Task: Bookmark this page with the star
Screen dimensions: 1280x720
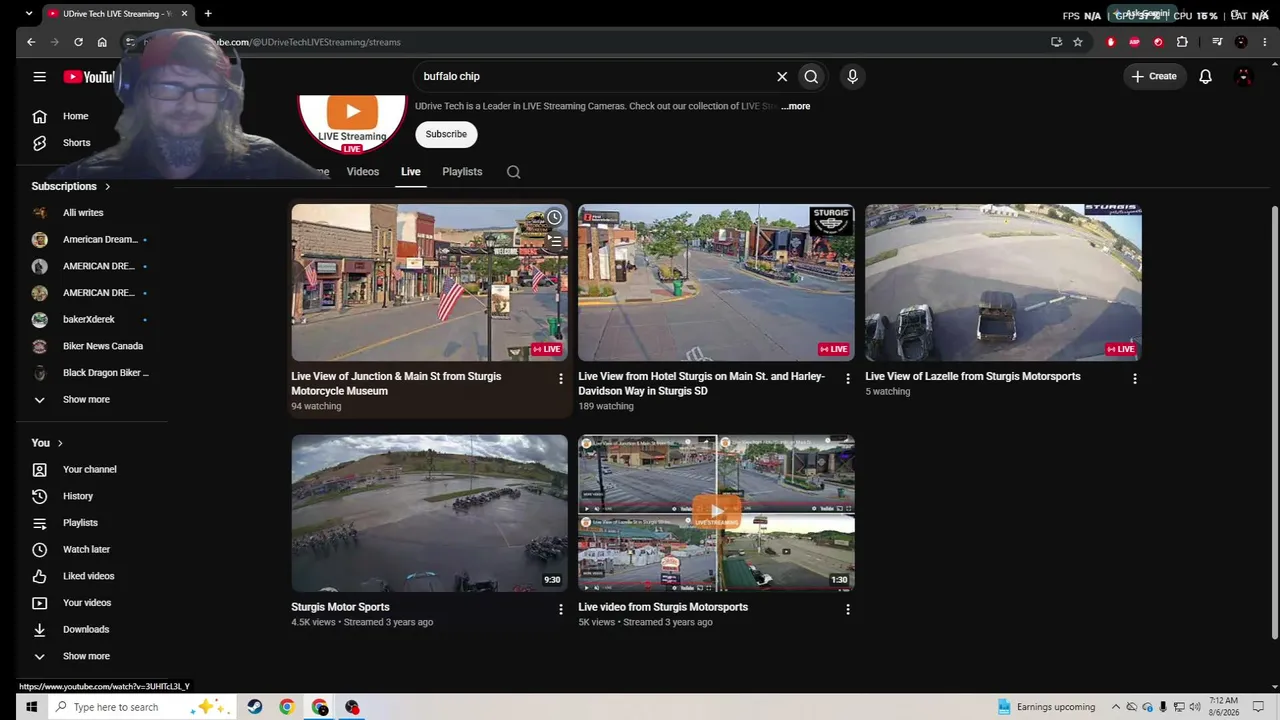Action: 1078,42
